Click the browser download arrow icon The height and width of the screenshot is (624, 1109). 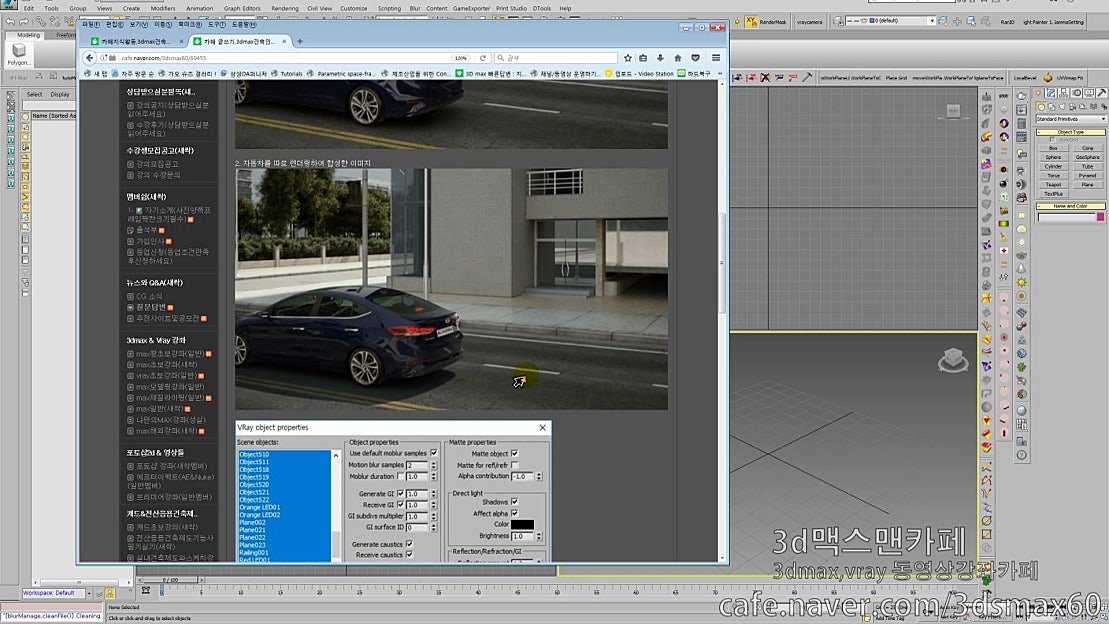[x=660, y=58]
